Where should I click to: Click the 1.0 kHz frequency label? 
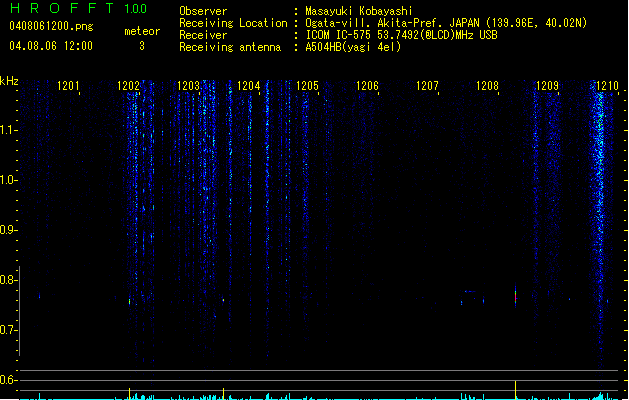[8, 180]
